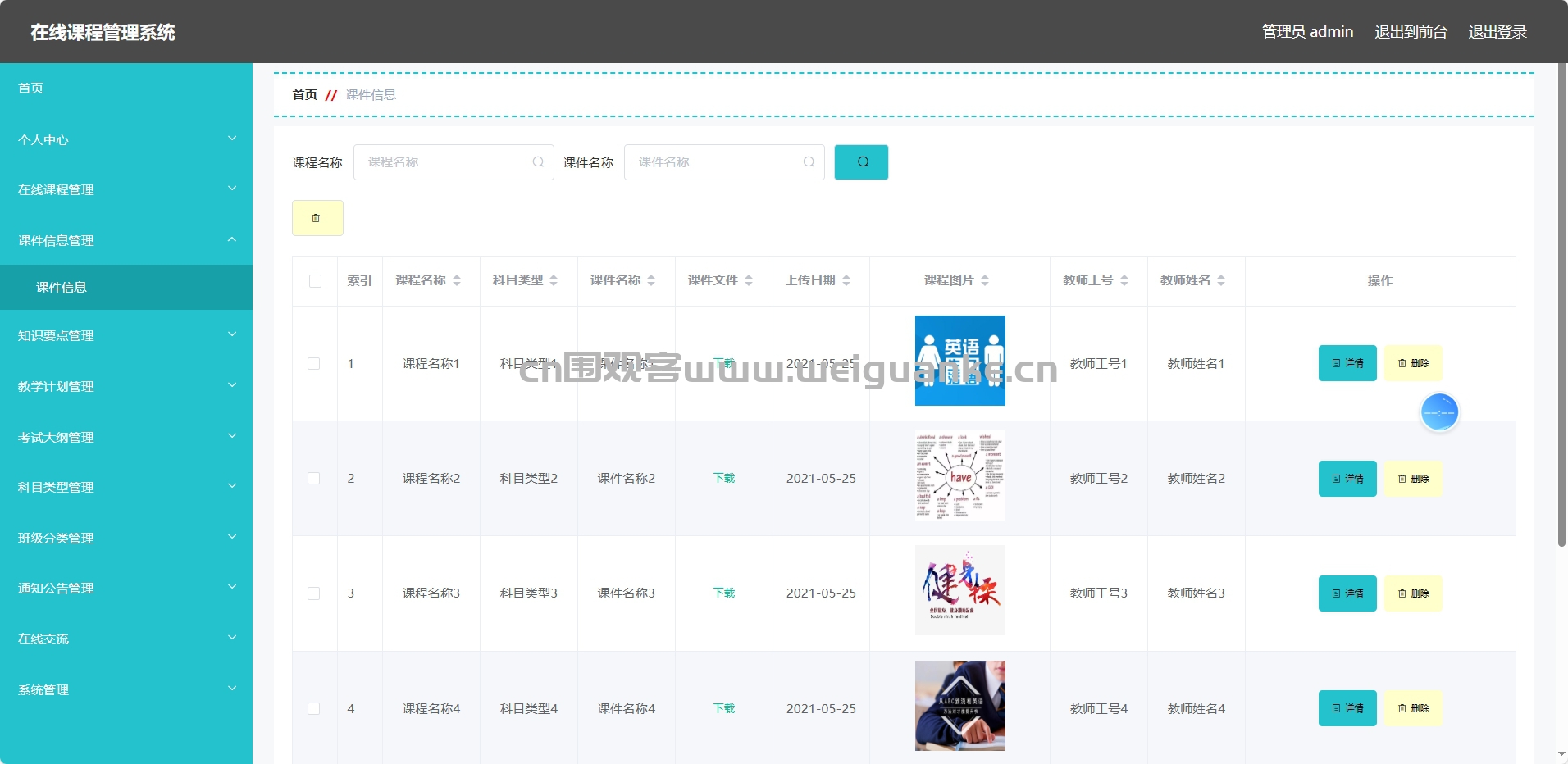Download the file for row 课件名称1
The height and width of the screenshot is (764, 1568).
[724, 363]
